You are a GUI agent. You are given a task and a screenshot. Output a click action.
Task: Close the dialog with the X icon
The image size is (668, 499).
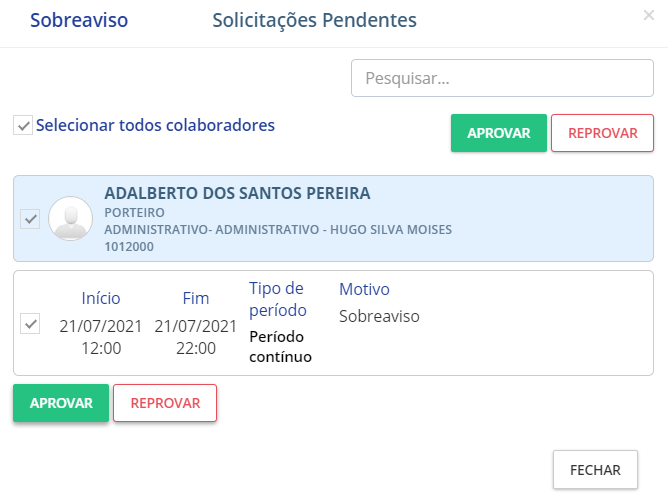point(649,15)
